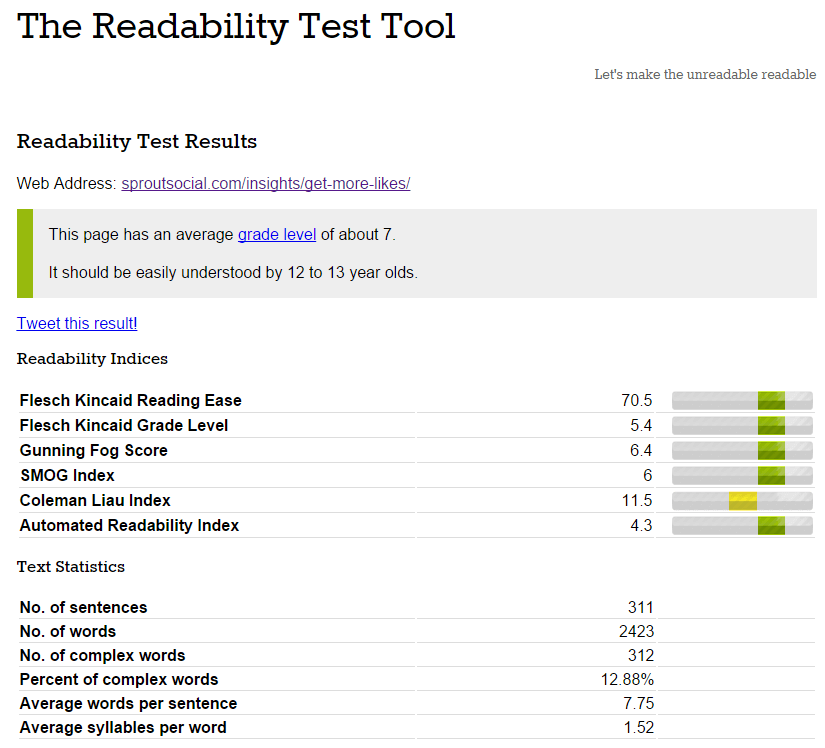
Task: Click the 311 sentences value
Action: point(640,608)
